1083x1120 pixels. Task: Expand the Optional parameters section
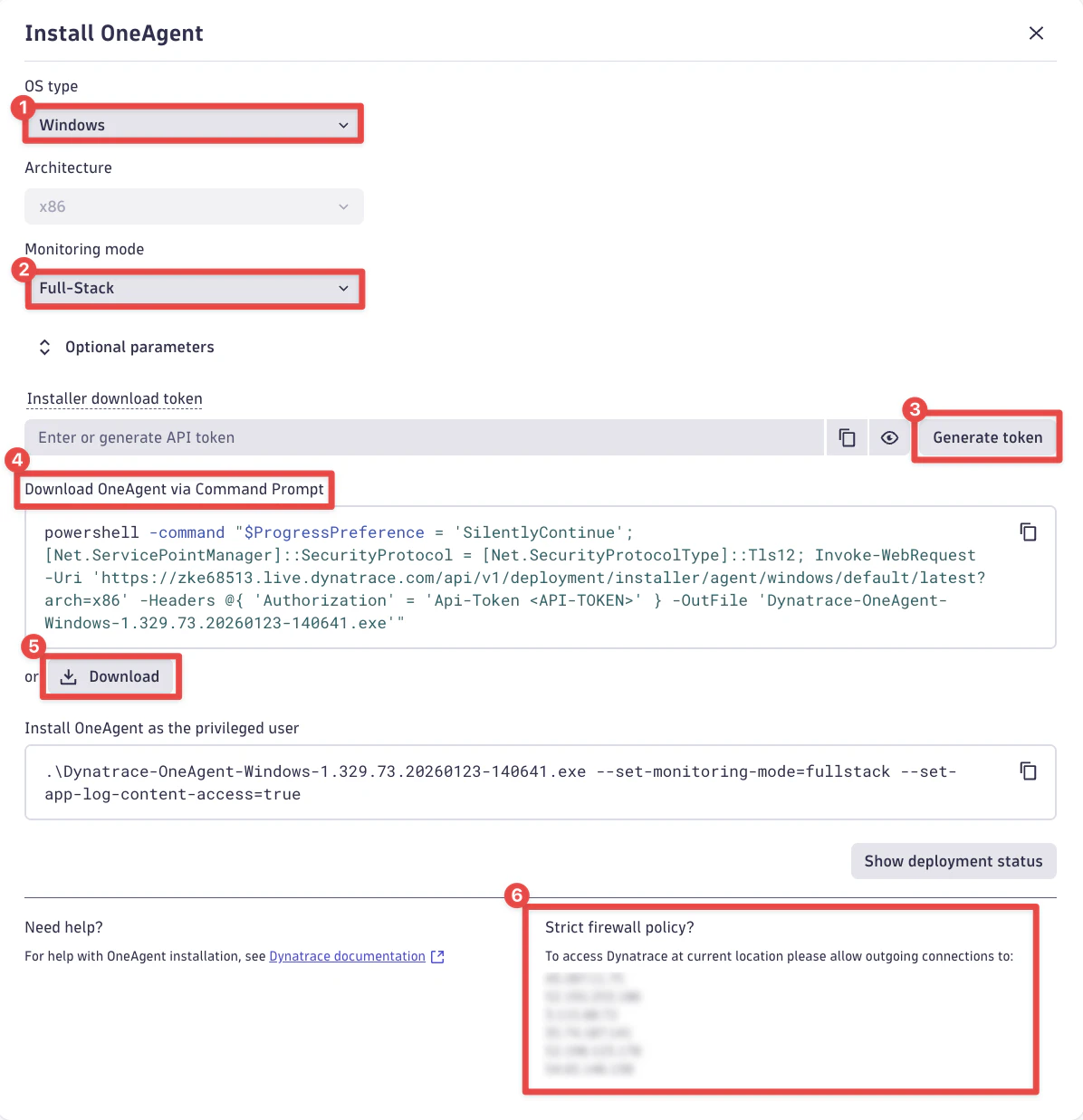[126, 348]
